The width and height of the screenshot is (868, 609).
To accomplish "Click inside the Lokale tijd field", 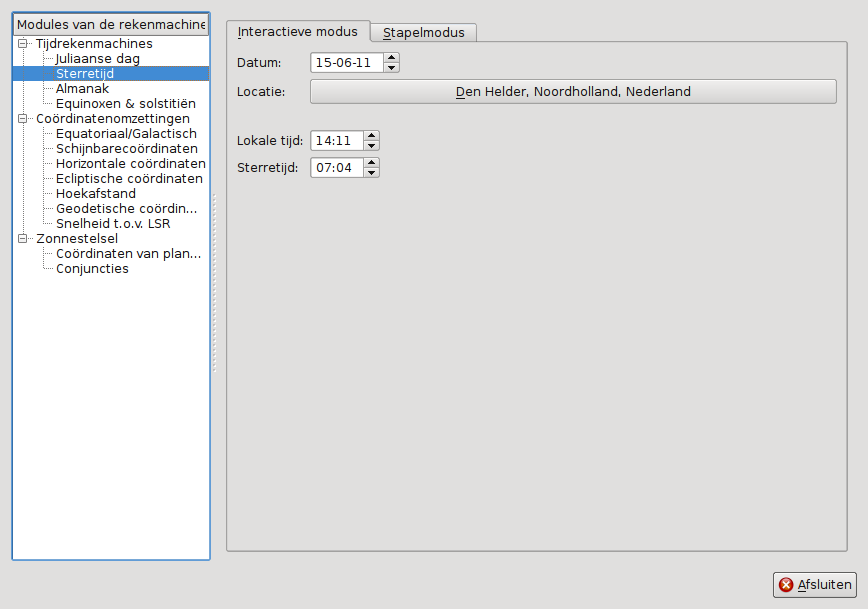I will pos(336,140).
